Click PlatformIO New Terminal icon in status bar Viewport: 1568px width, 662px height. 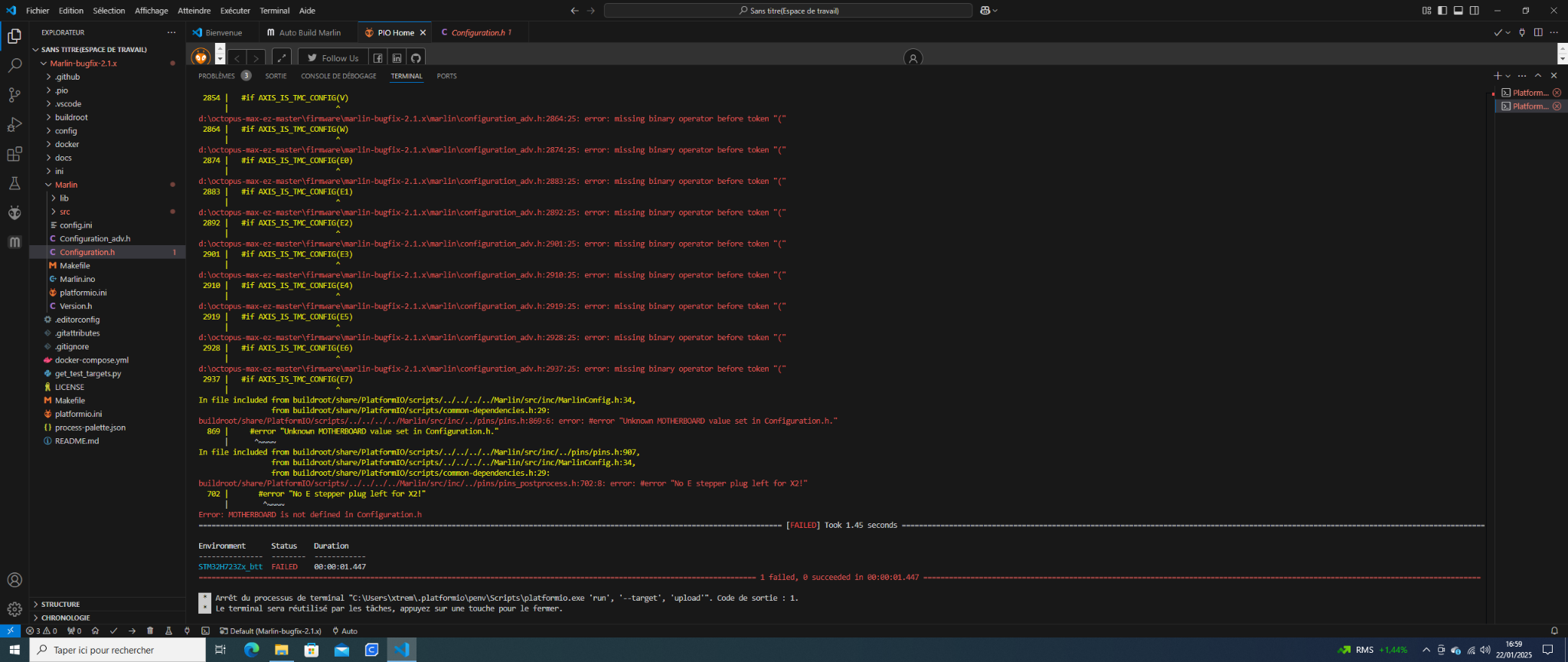(x=205, y=631)
